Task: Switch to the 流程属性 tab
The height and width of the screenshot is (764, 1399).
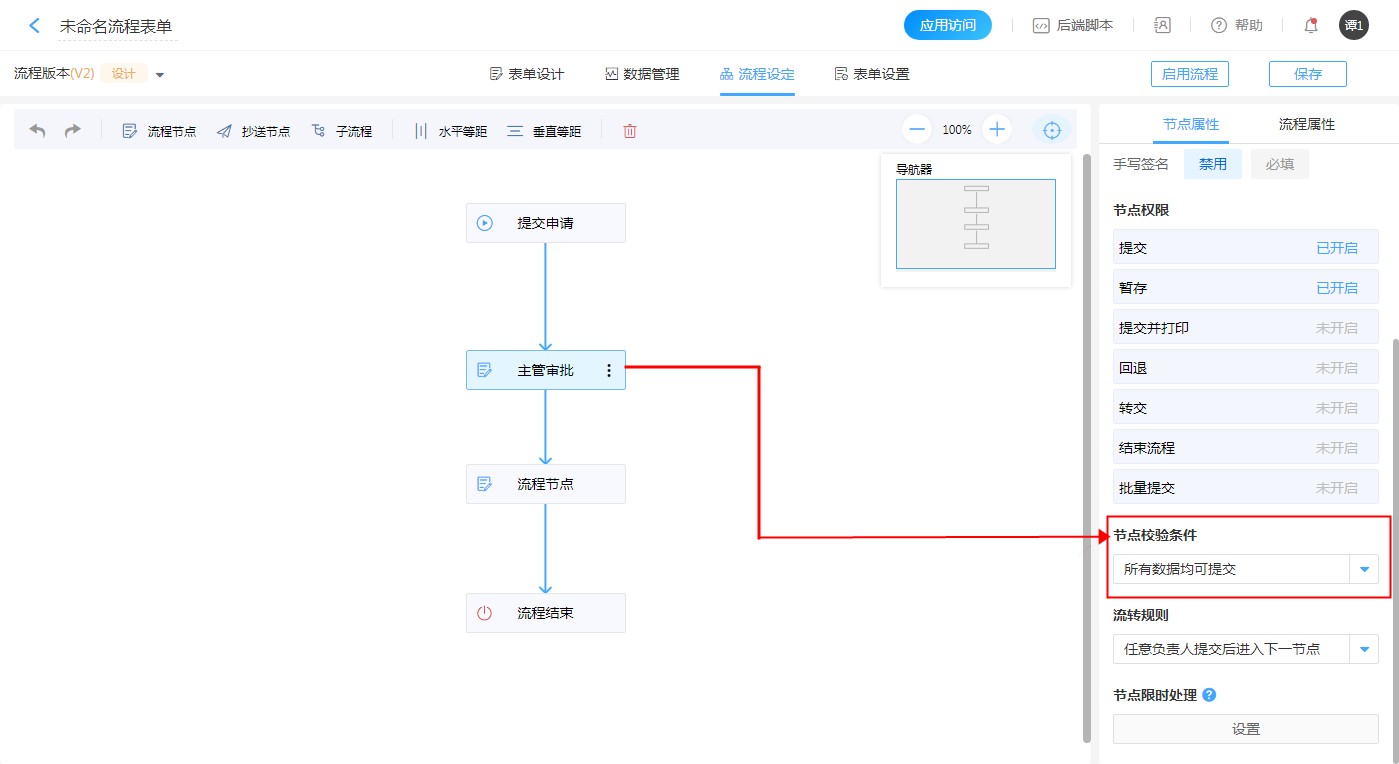Action: 1306,125
